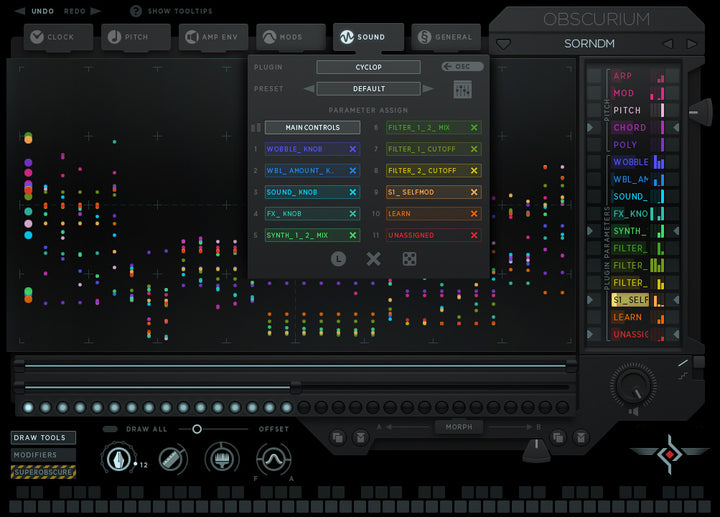This screenshot has width=720, height=517.
Task: Select the curve shape draw tool
Action: coord(273,459)
